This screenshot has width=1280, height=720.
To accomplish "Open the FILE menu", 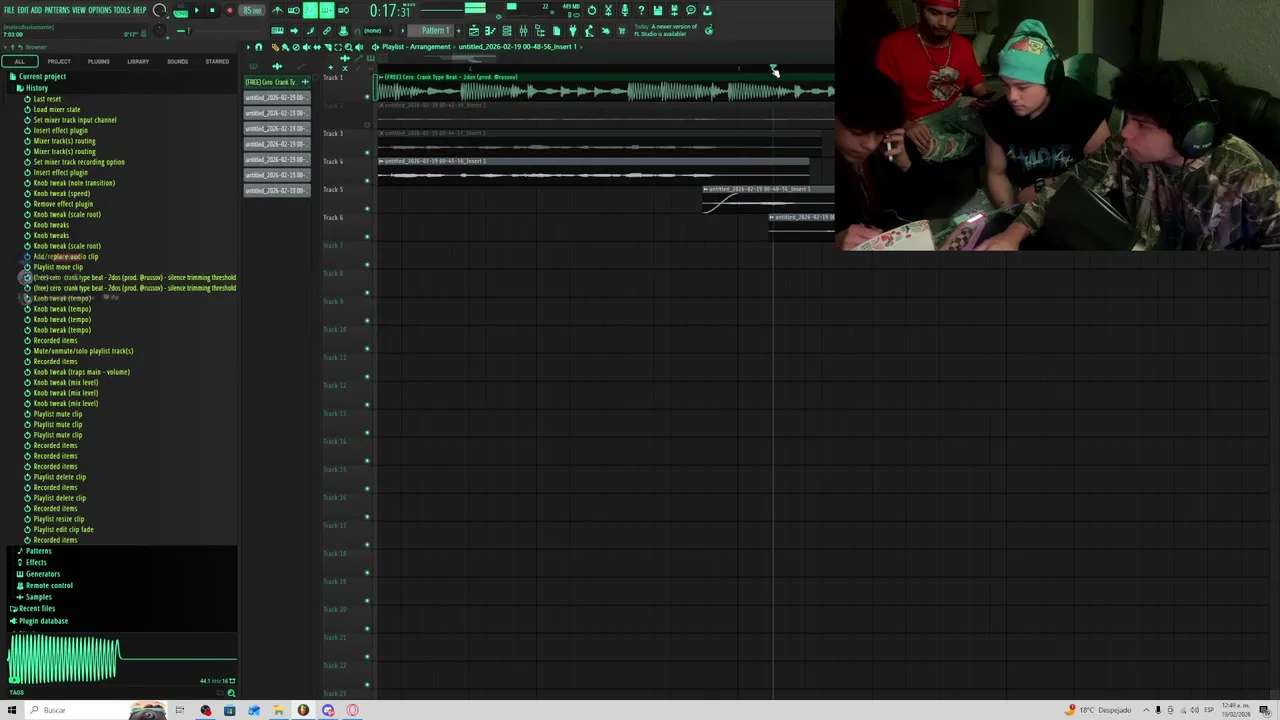I will point(9,10).
